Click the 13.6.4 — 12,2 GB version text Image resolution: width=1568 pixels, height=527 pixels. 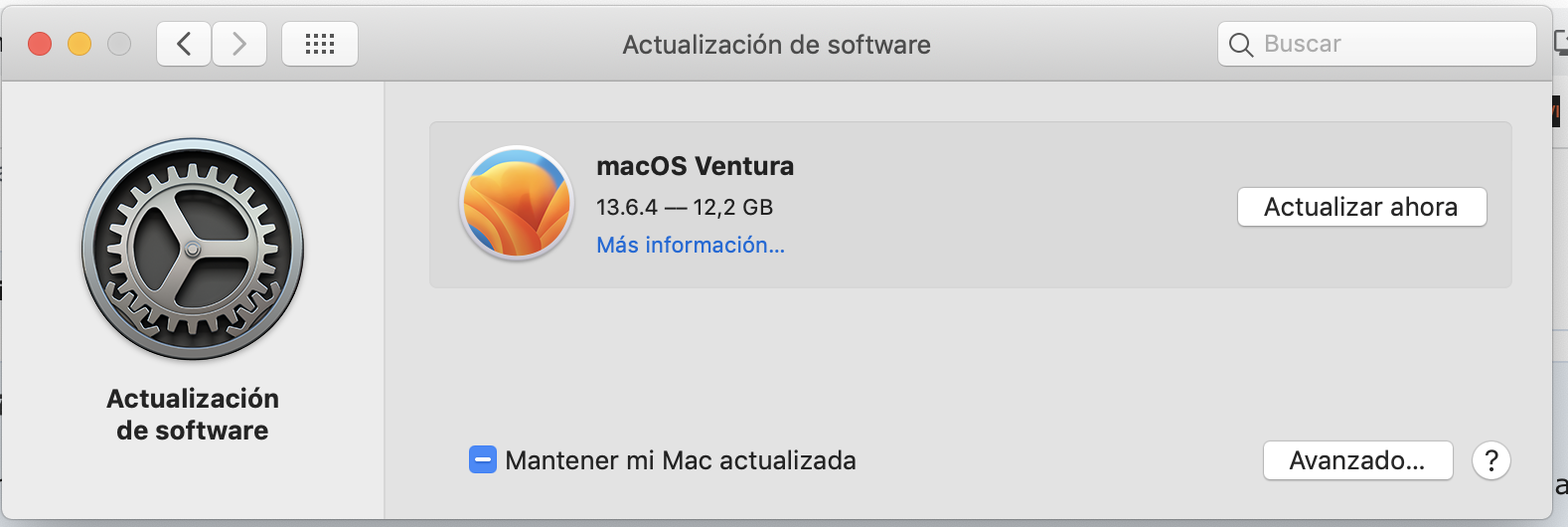click(x=685, y=207)
